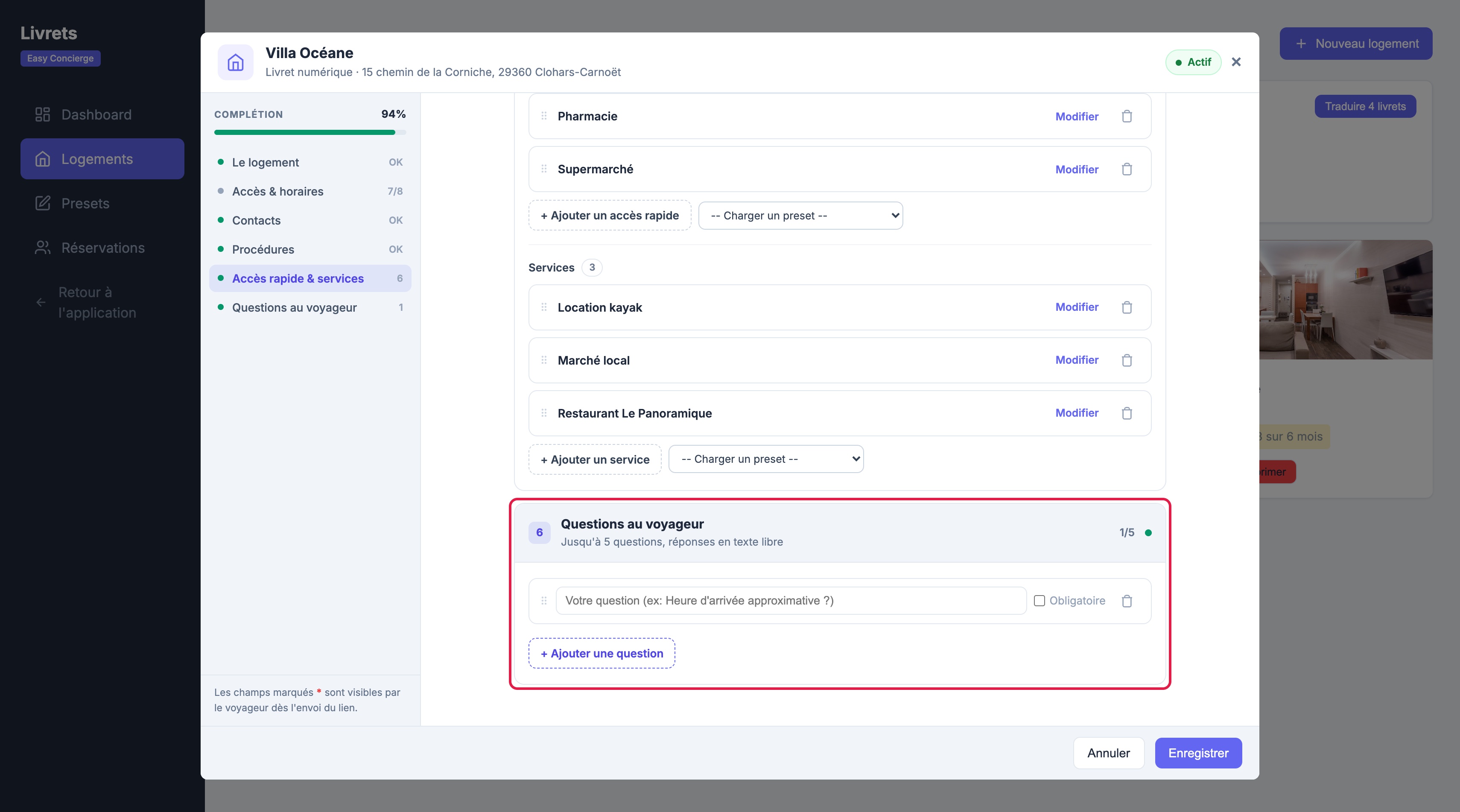
Task: Click the completion progress bar
Action: [310, 132]
